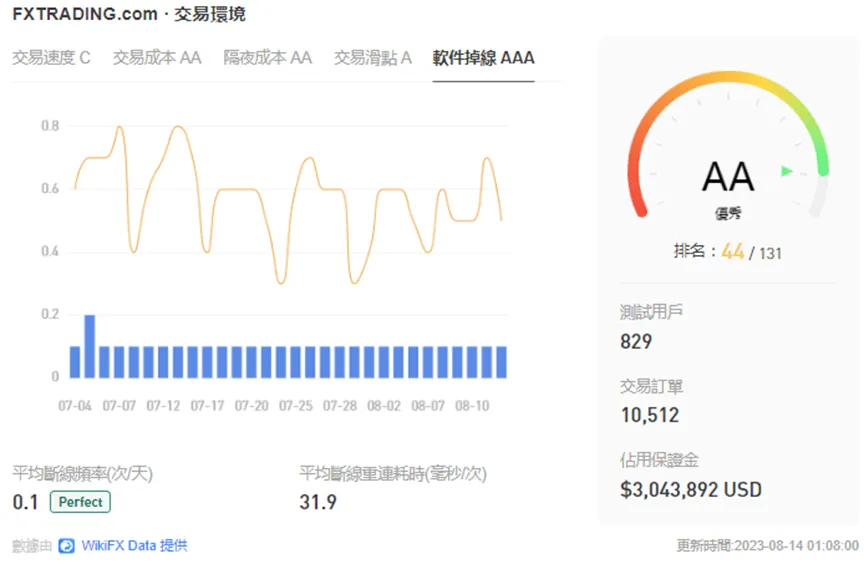This screenshot has width=864, height=564.
Task: Click the AA rating in the gauge
Action: (x=728, y=177)
